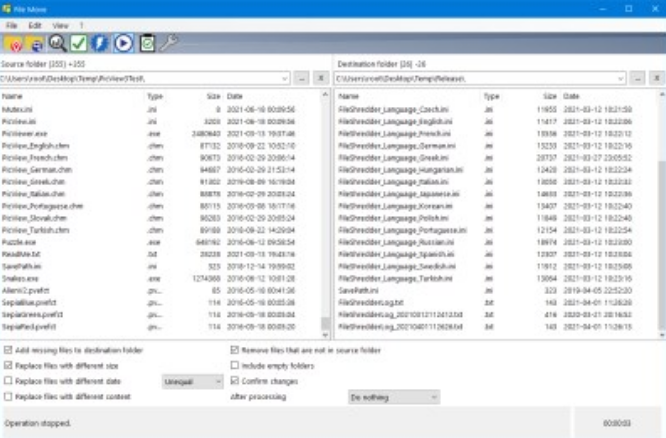Click the clipboard checklist toolbar icon
This screenshot has width=666, height=438.
(x=147, y=43)
